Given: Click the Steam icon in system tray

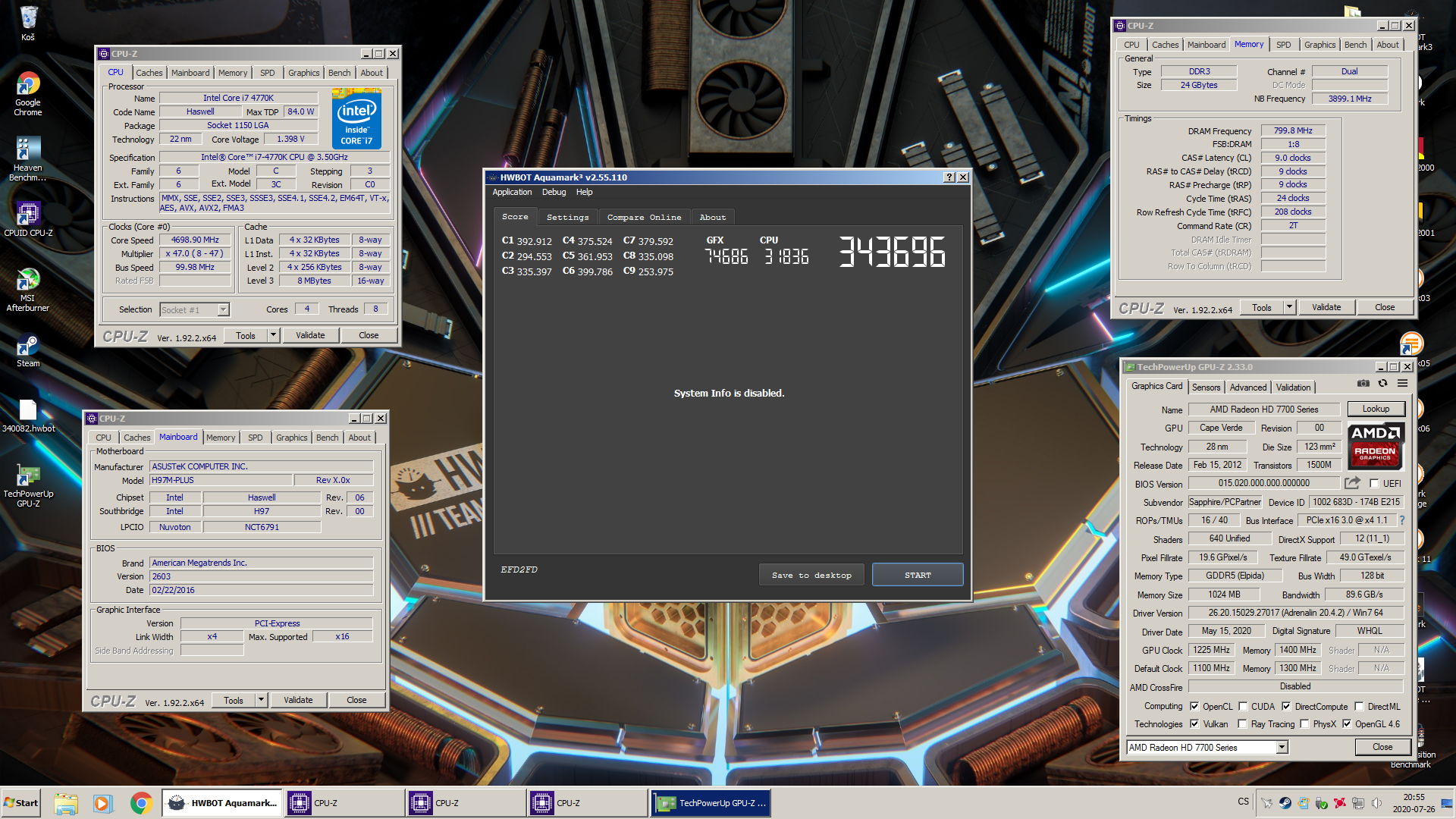Looking at the screenshot, I should pyautogui.click(x=1285, y=802).
